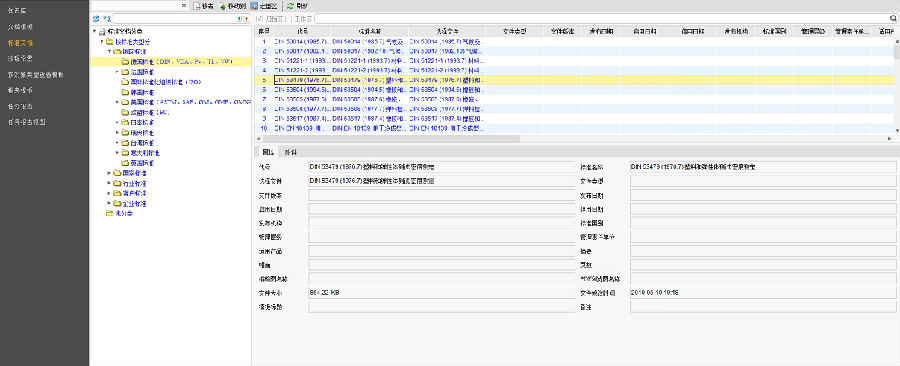The width and height of the screenshot is (900, 366).
Task: Click the green refresh icon in the top toolbar
Action: [x=290, y=6]
